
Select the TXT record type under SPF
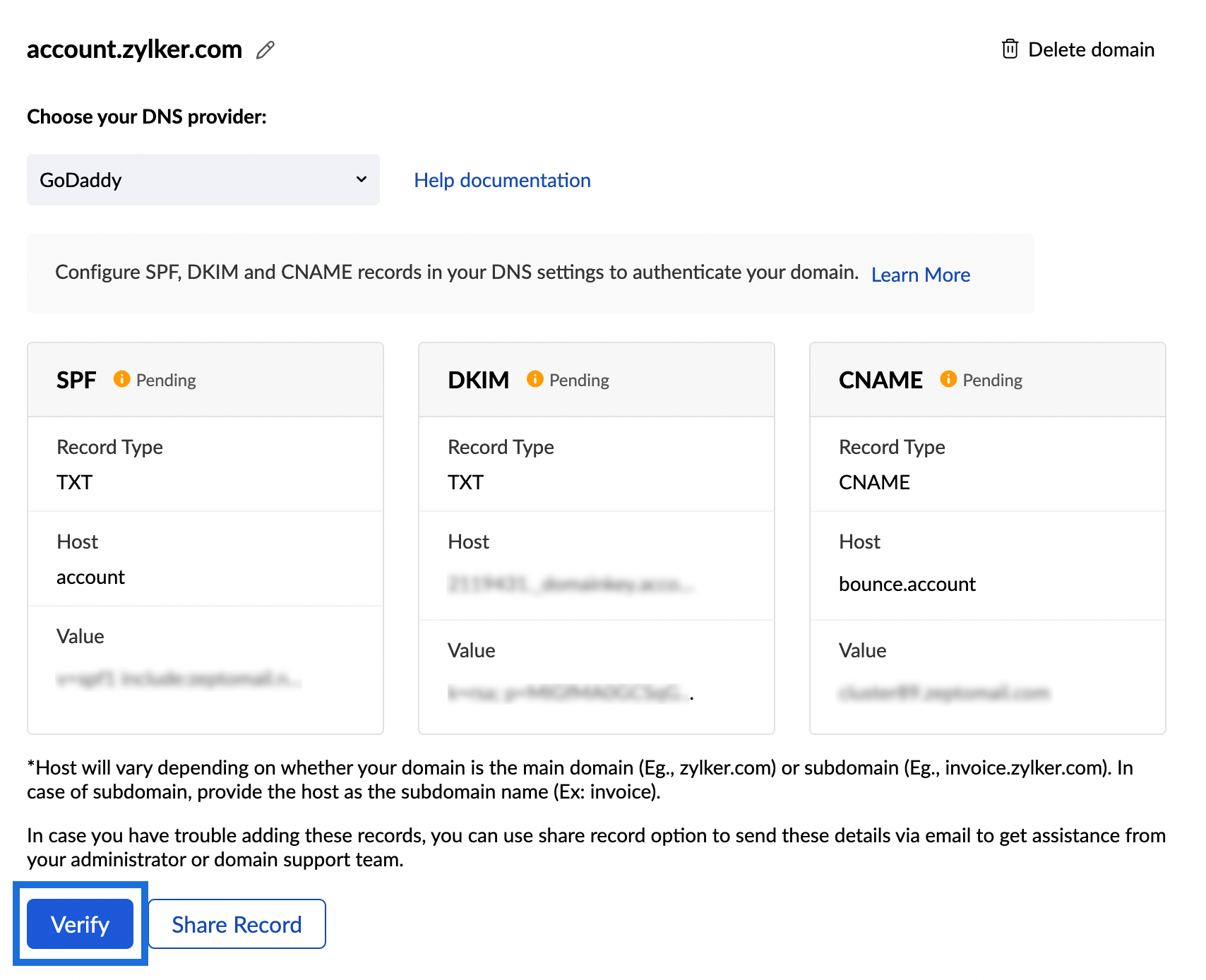[73, 482]
